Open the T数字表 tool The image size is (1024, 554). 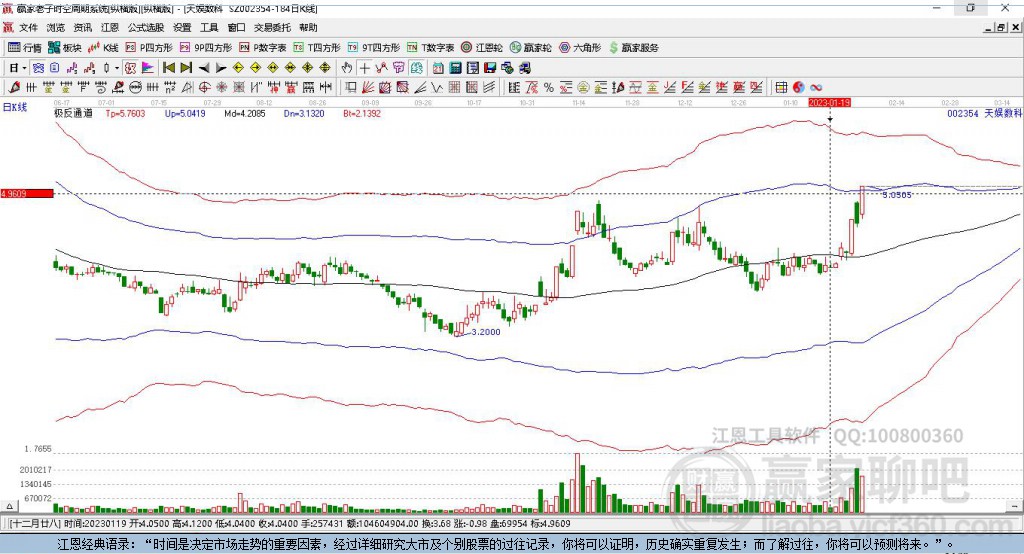point(430,48)
